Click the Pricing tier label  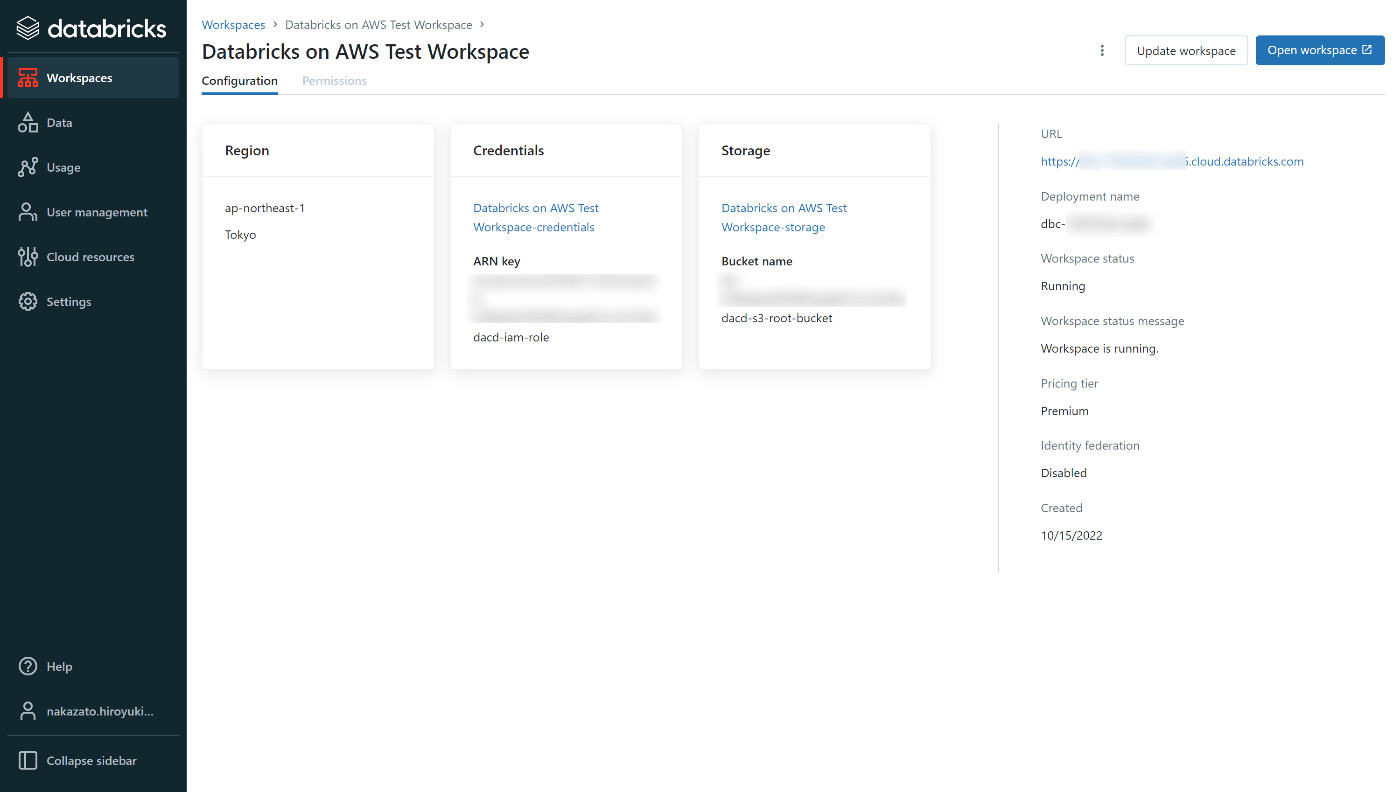tap(1070, 384)
